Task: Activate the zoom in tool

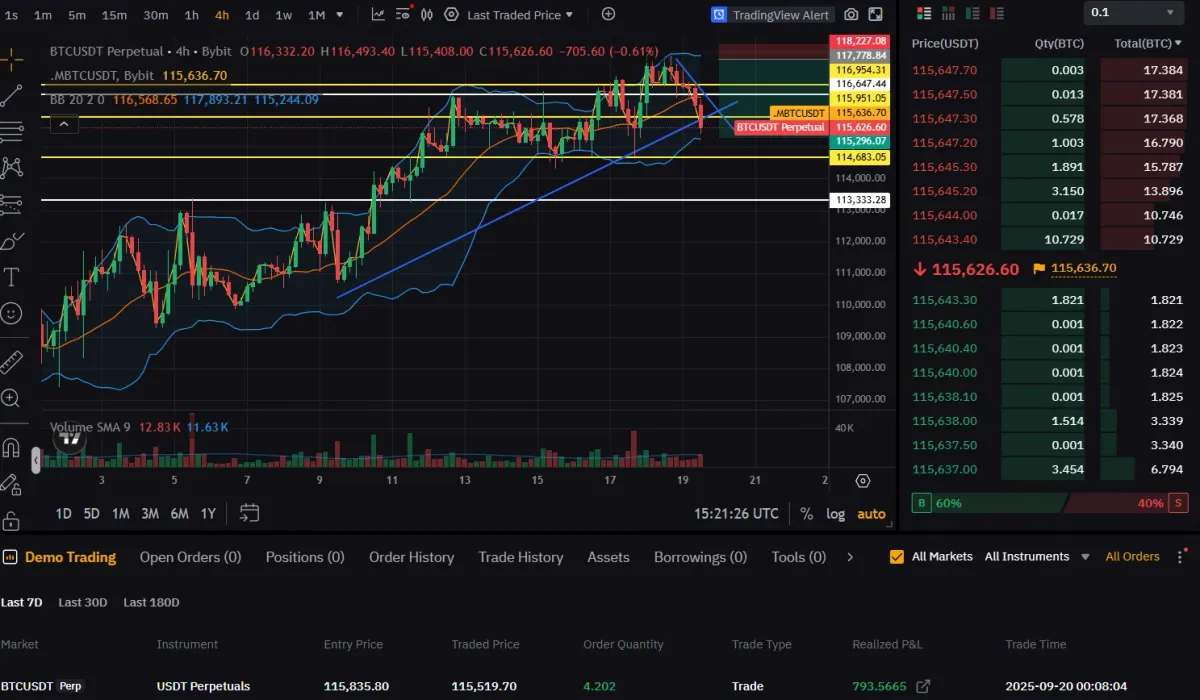Action: [11, 398]
